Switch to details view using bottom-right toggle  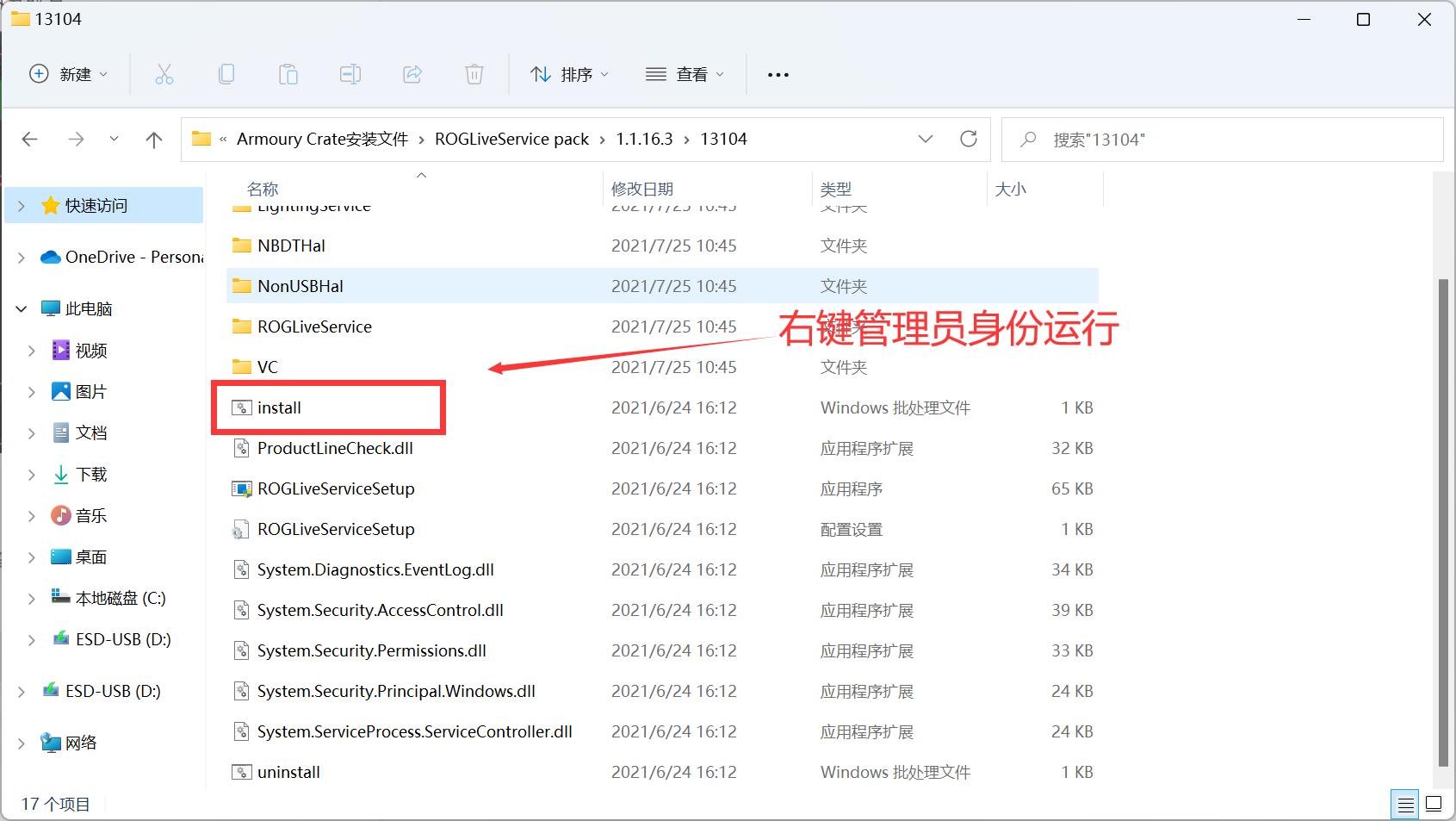coord(1405,804)
